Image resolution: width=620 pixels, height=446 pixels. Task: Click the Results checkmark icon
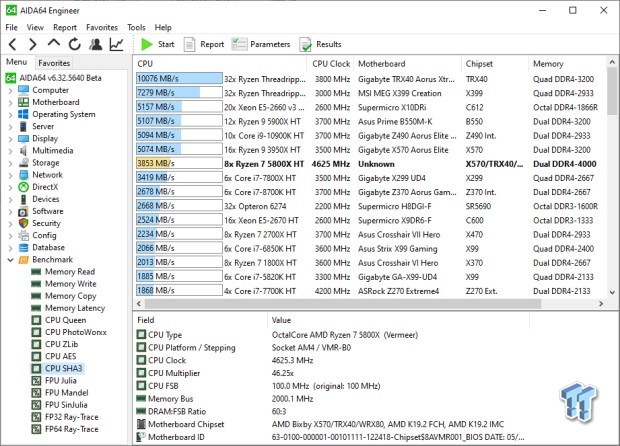point(305,45)
